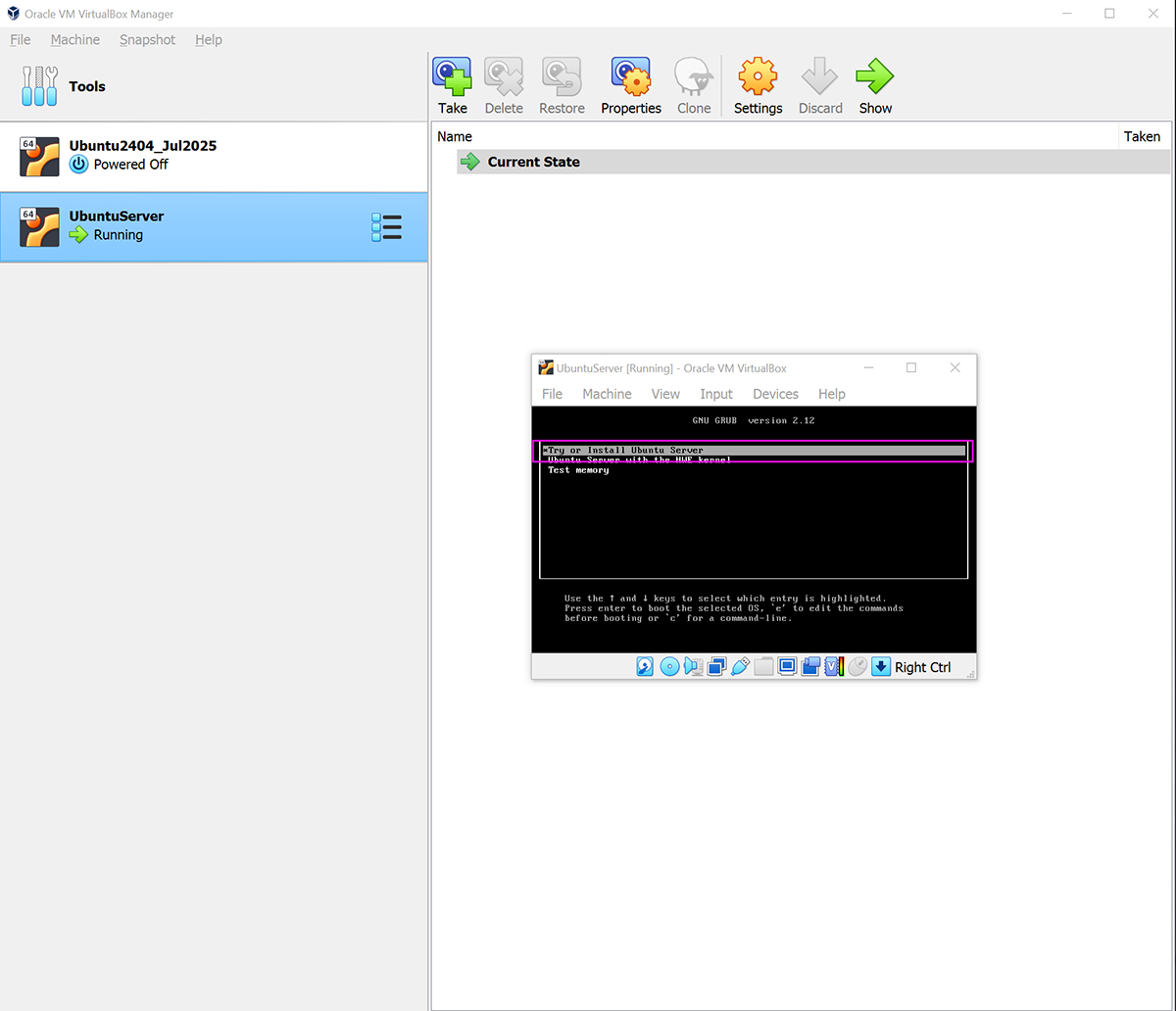
Task: Click the Clone sheep icon
Action: [694, 75]
